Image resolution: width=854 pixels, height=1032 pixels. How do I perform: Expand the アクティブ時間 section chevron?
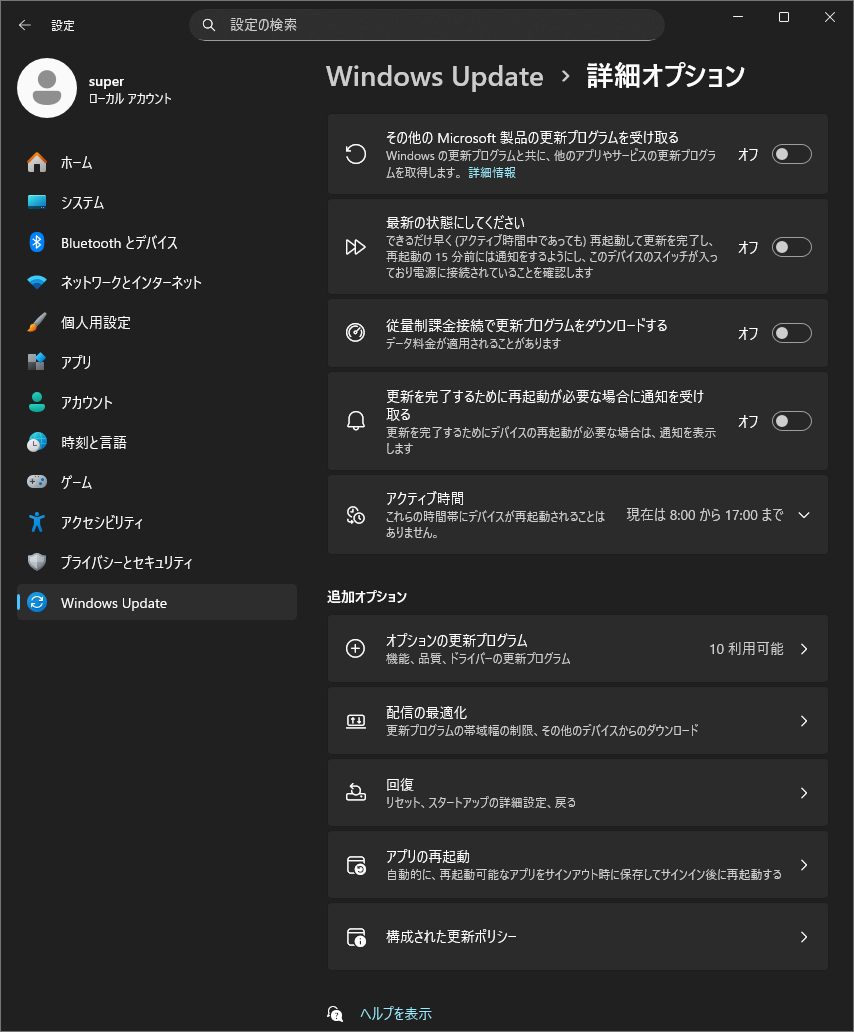804,515
